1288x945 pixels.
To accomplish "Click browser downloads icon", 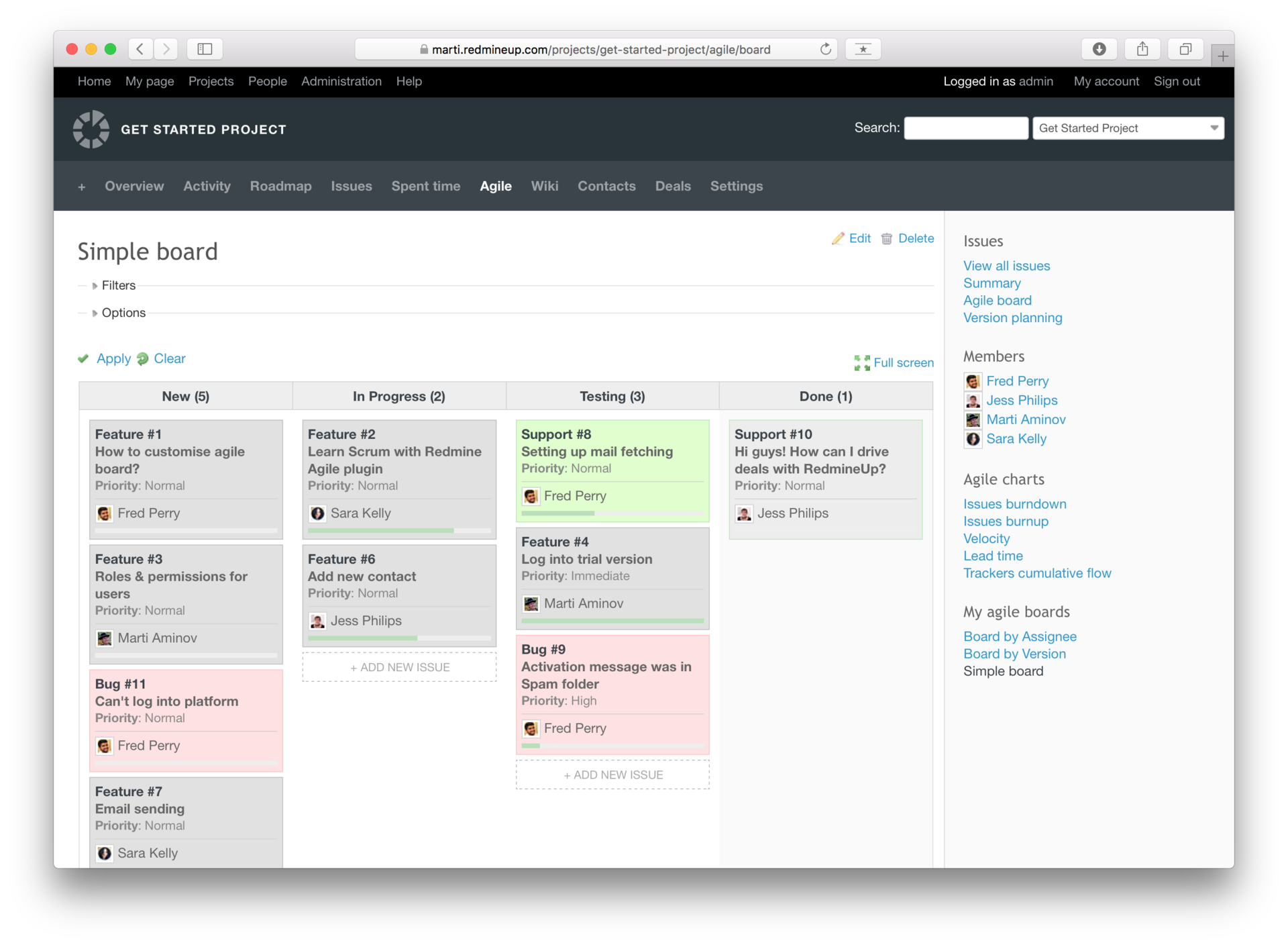I will [x=1099, y=49].
